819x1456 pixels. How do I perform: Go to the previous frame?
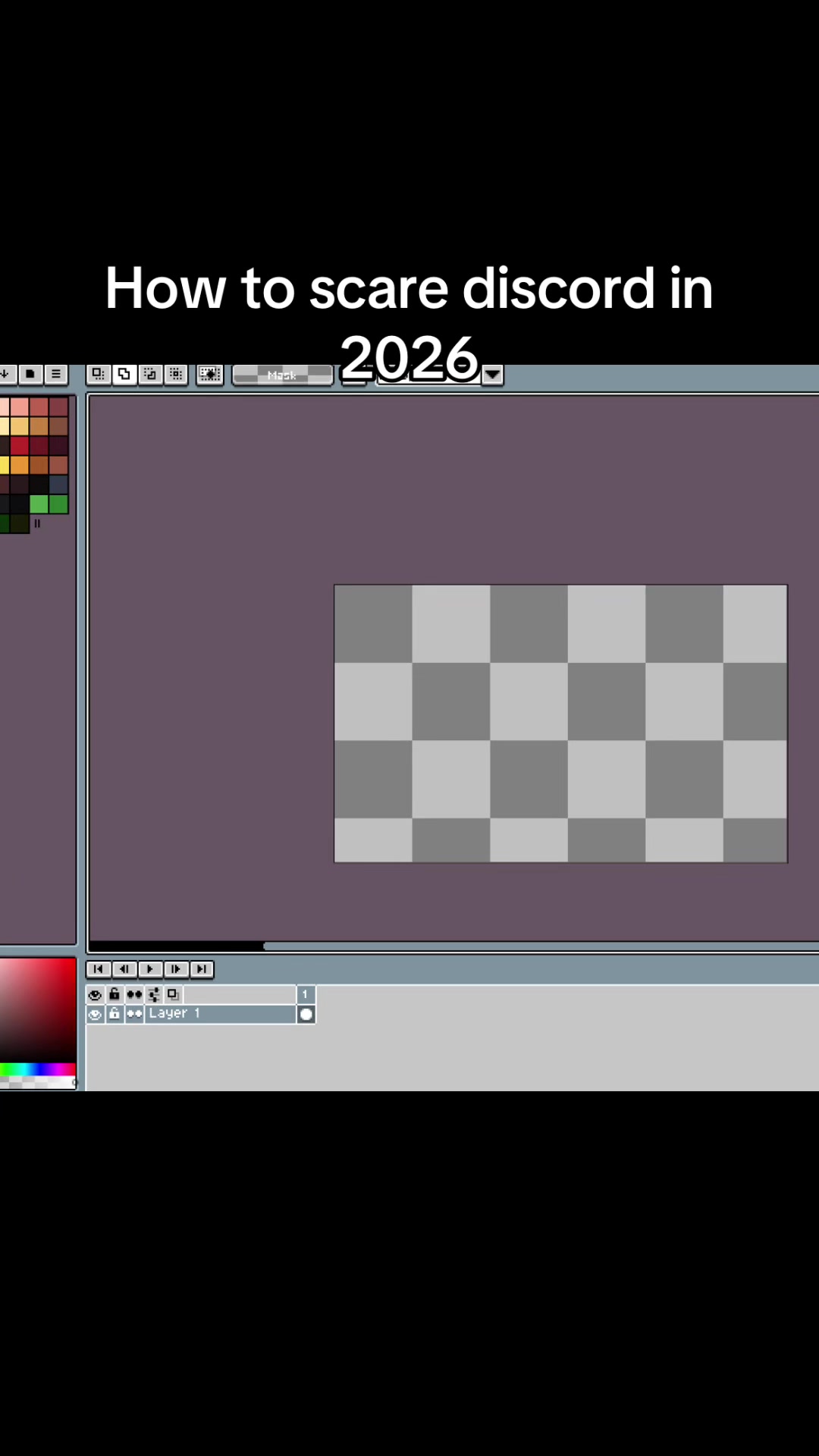click(124, 969)
